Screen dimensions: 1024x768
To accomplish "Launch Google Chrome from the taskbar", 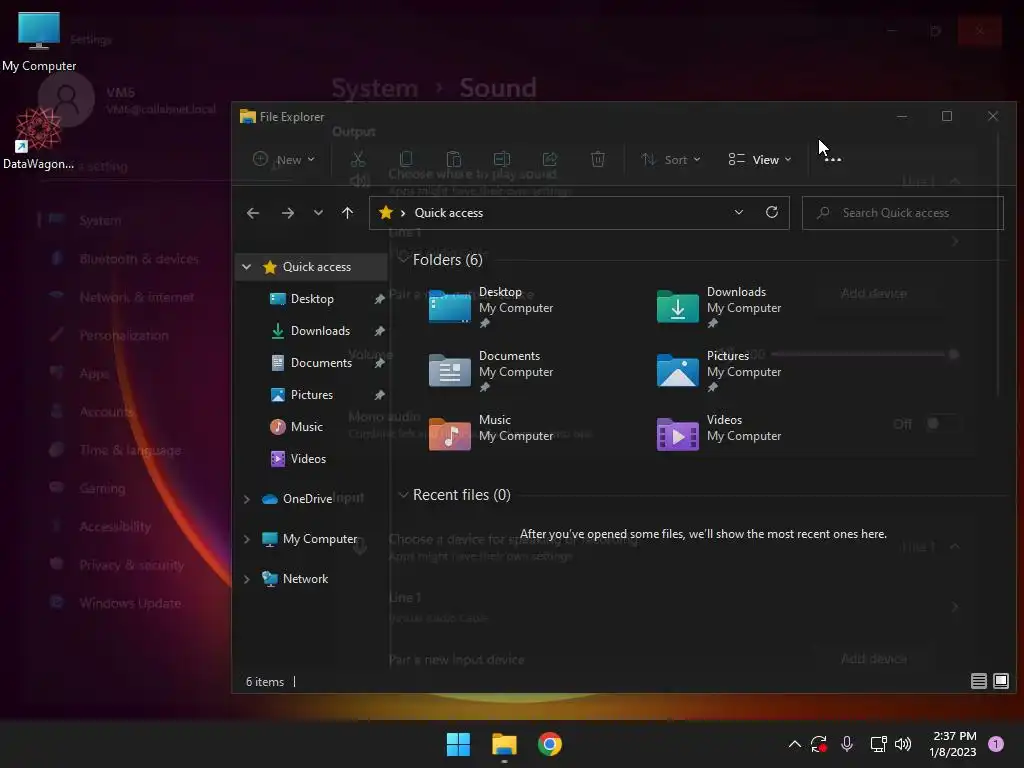I will click(550, 744).
